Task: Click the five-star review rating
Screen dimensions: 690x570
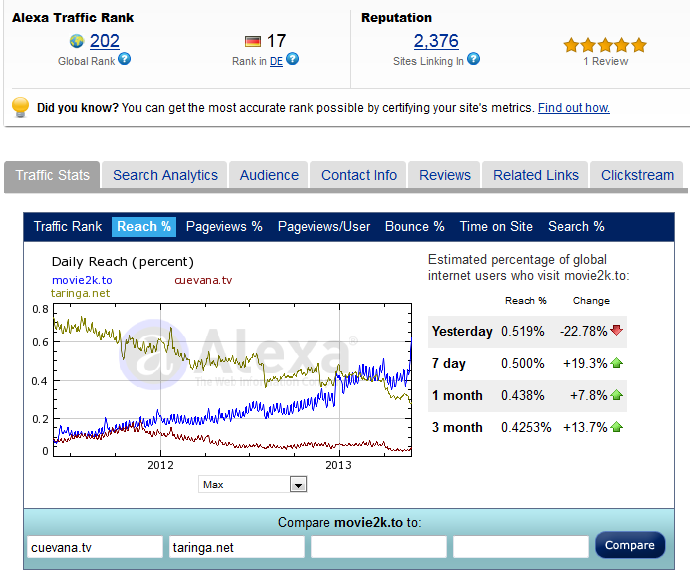Action: (605, 45)
